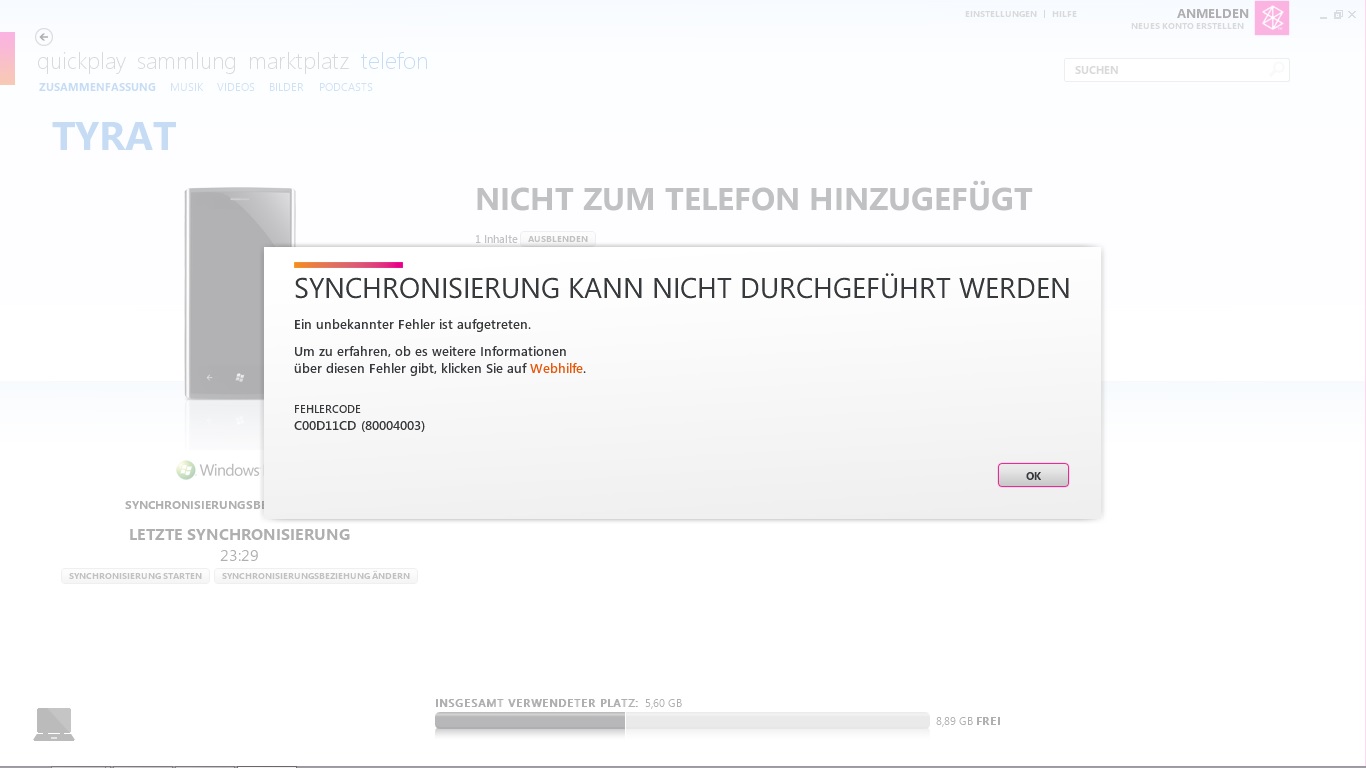1366x768 pixels.
Task: Click the 8,89 GB frei label
Action: (968, 721)
